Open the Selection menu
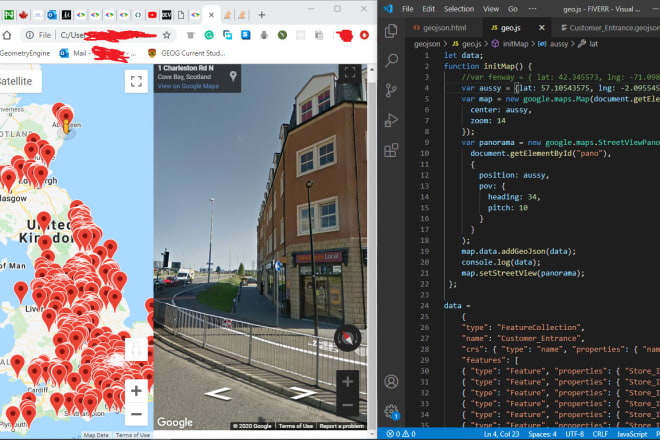This screenshot has height=440, width=660. coord(458,9)
